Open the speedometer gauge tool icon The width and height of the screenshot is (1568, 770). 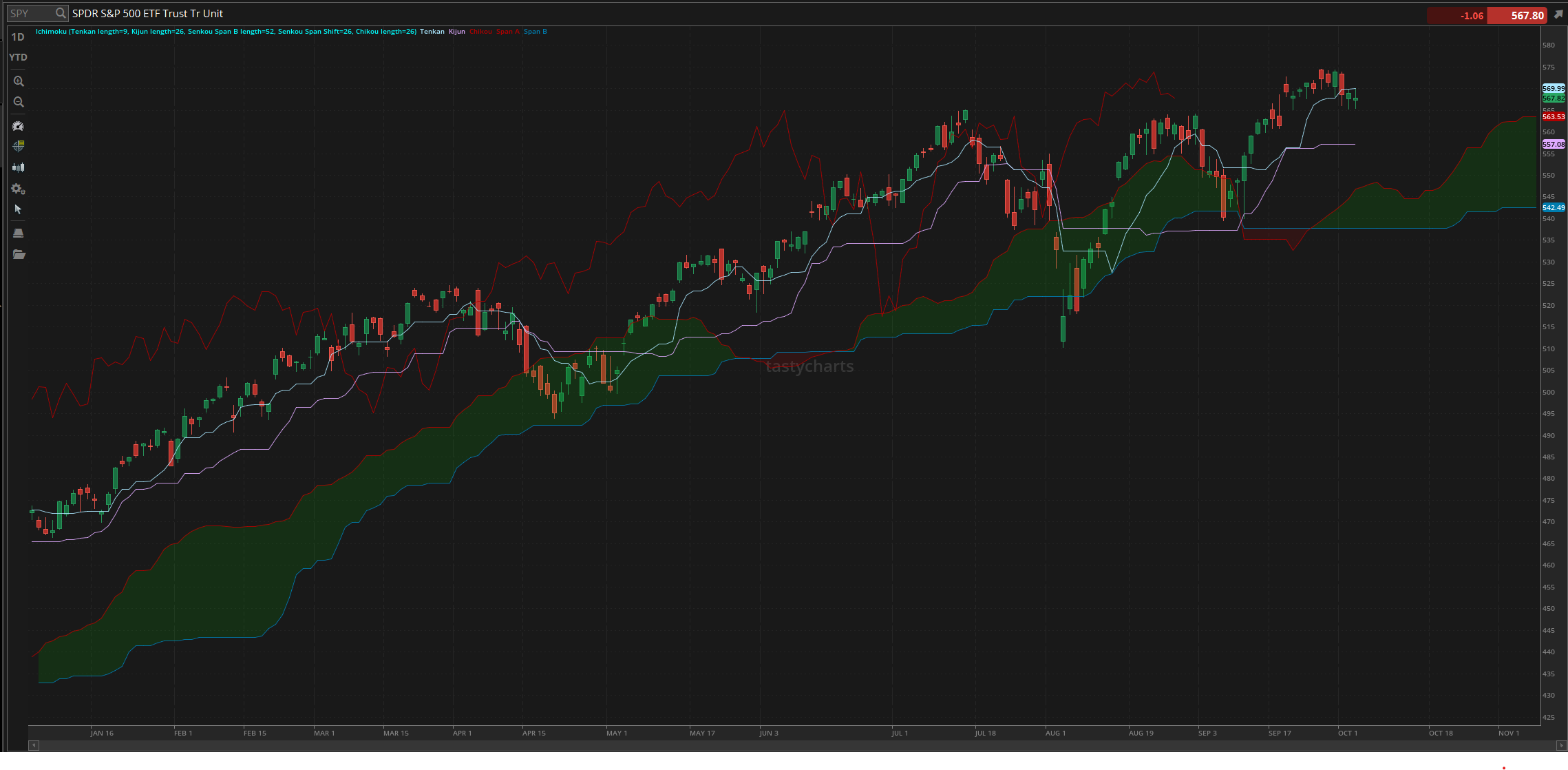19,126
